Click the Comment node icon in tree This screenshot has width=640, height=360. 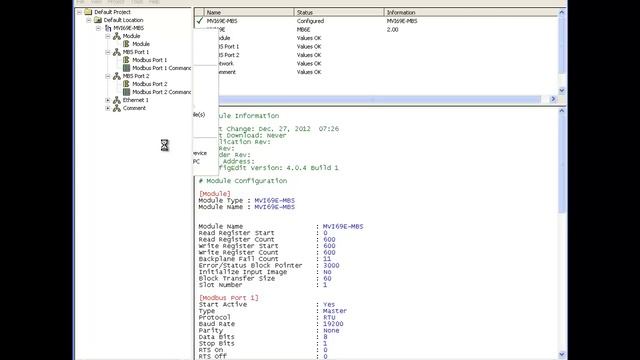click(x=117, y=108)
